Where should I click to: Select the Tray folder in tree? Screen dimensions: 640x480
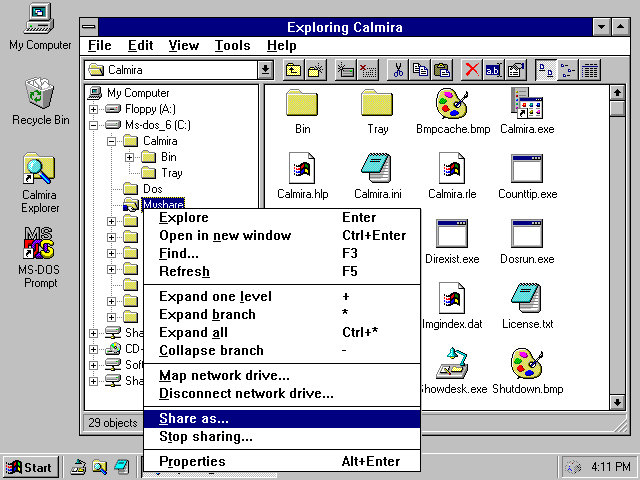pos(162,173)
